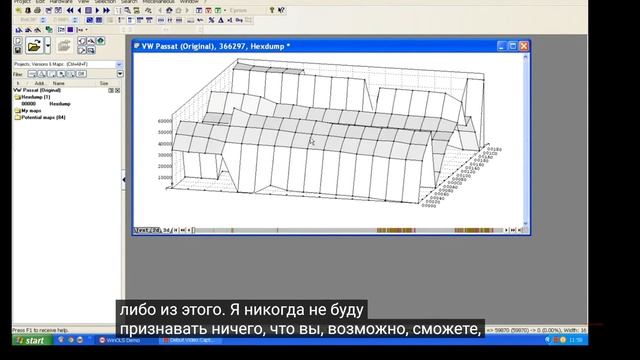Screen dimensions: 640x360
Task: Jump to the next map with double-right arrows
Action: click(107, 11)
